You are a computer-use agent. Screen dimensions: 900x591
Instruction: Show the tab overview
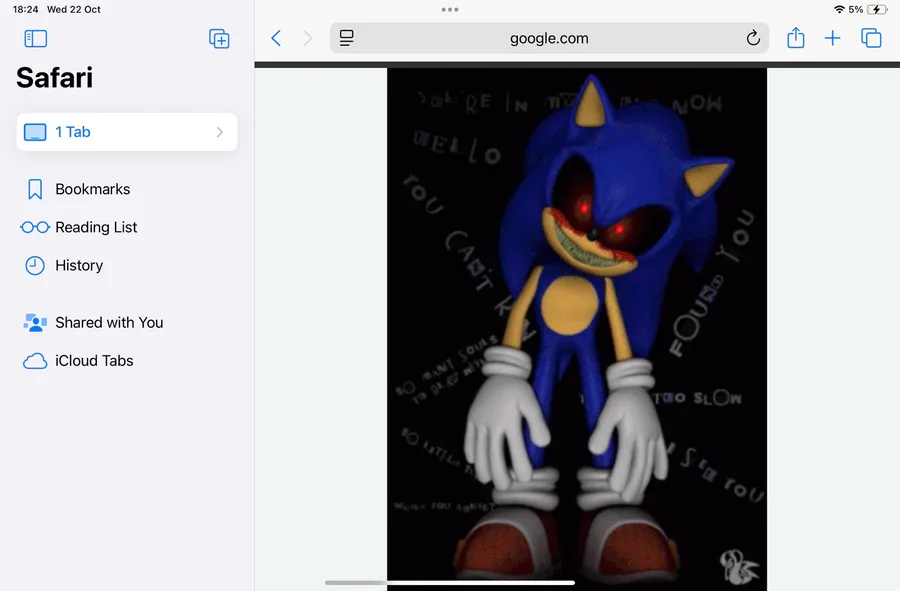[x=871, y=38]
